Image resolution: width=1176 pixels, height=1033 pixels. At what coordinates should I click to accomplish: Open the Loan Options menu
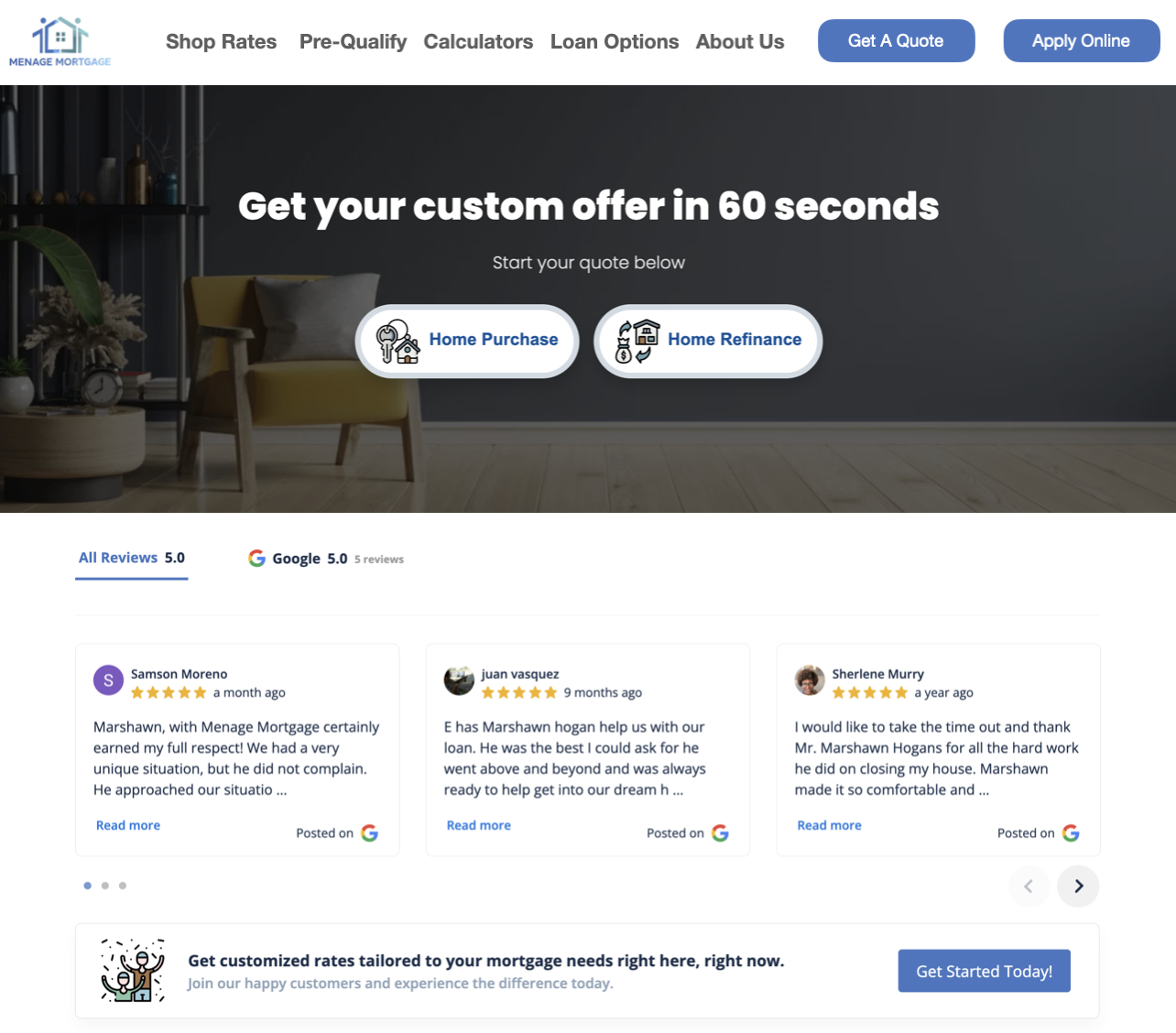615,41
